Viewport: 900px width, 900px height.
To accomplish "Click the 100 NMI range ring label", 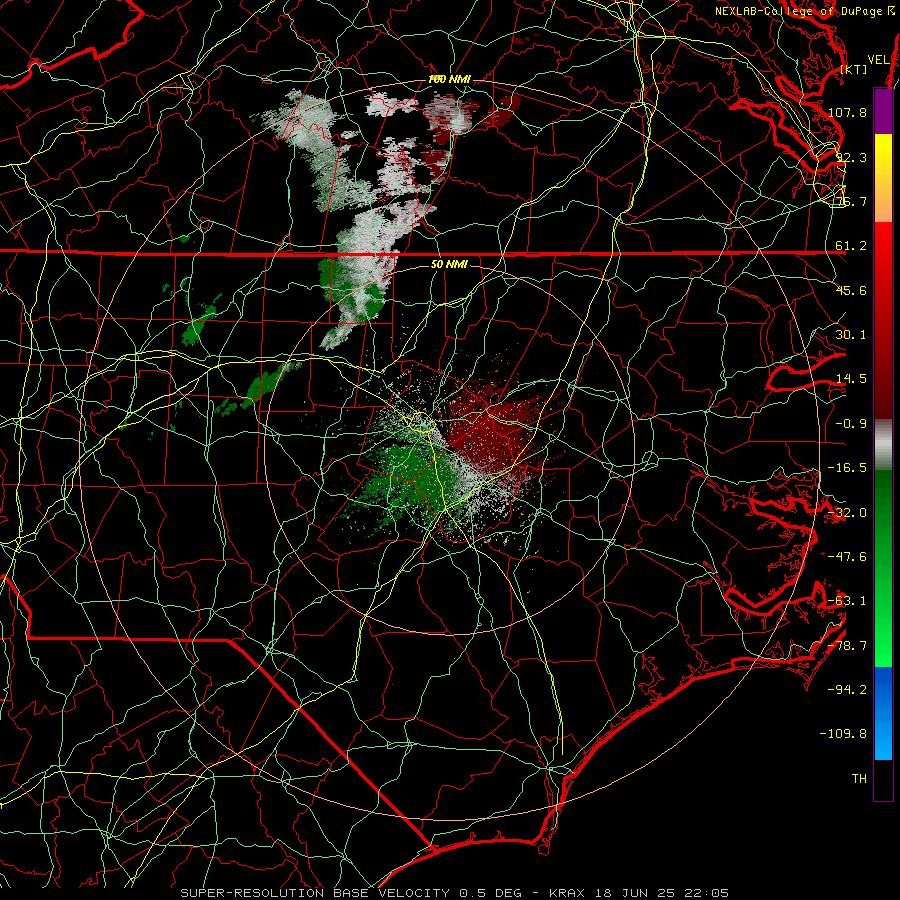I will click(449, 79).
